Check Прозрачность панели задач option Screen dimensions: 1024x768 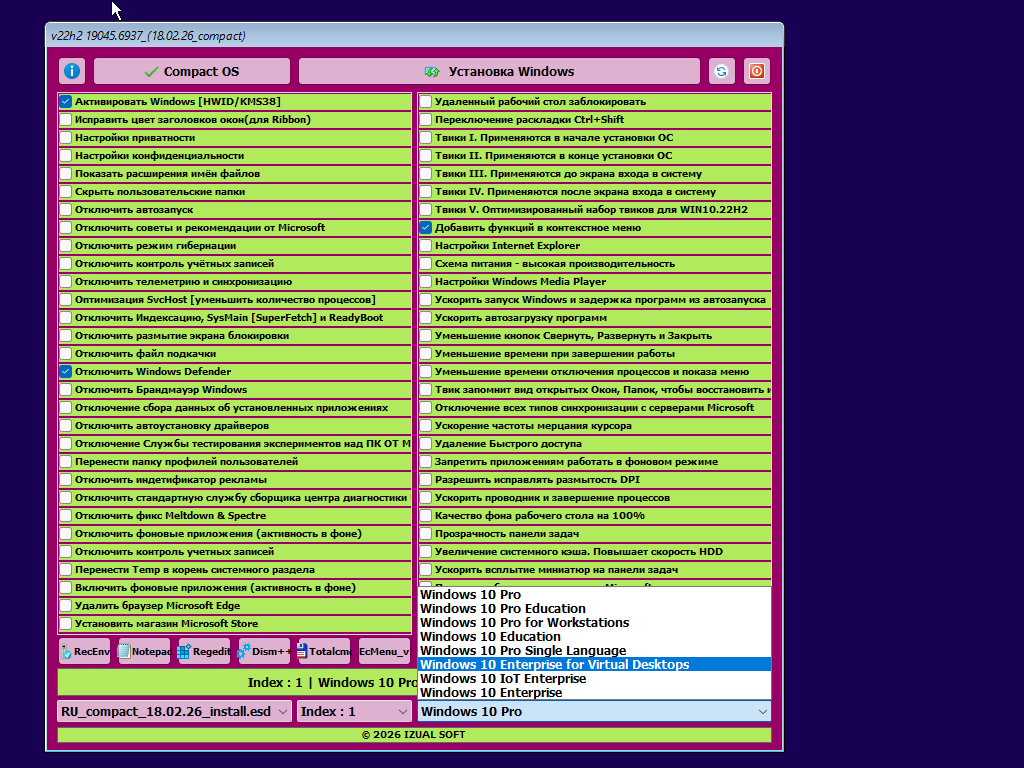click(x=426, y=534)
